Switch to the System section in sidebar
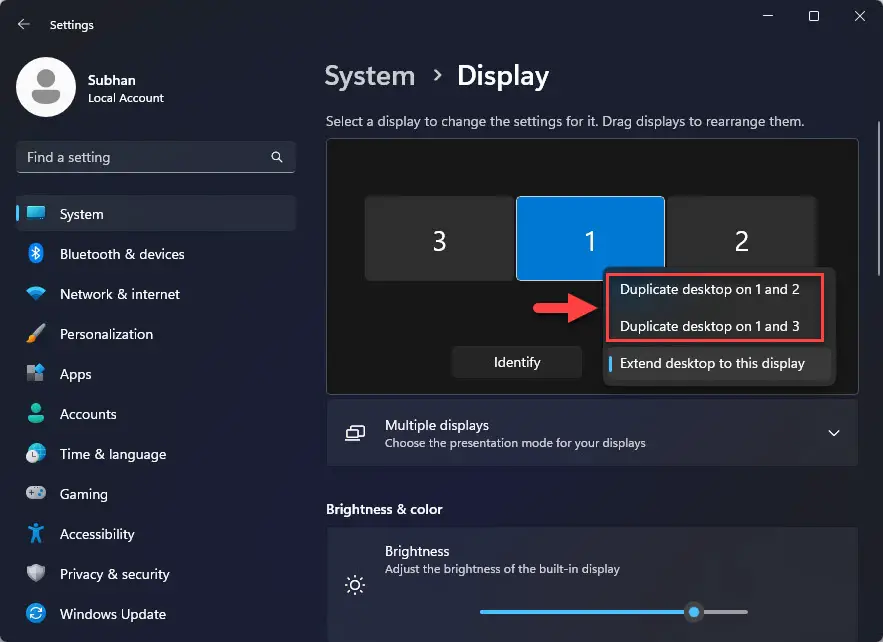The width and height of the screenshot is (883, 642). click(x=81, y=214)
